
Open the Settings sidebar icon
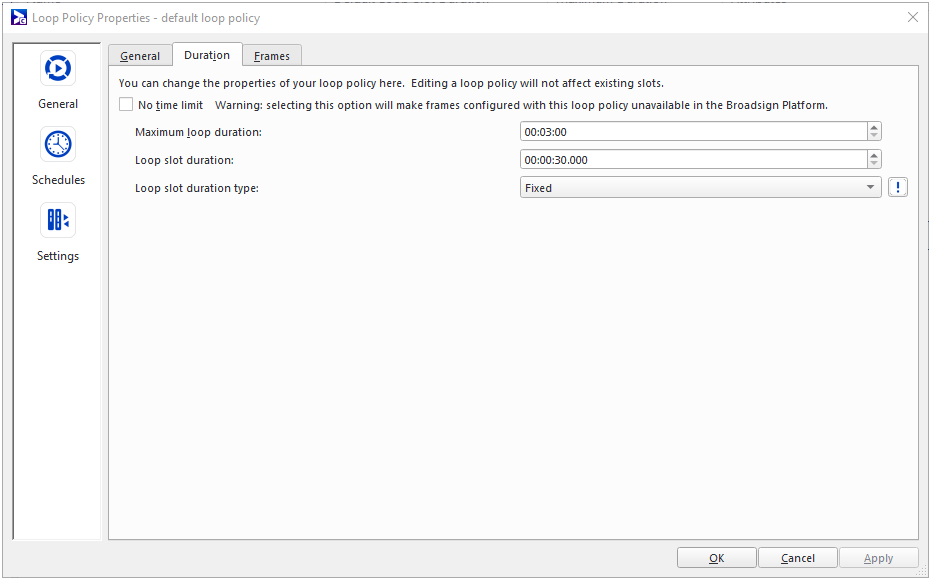coord(58,220)
